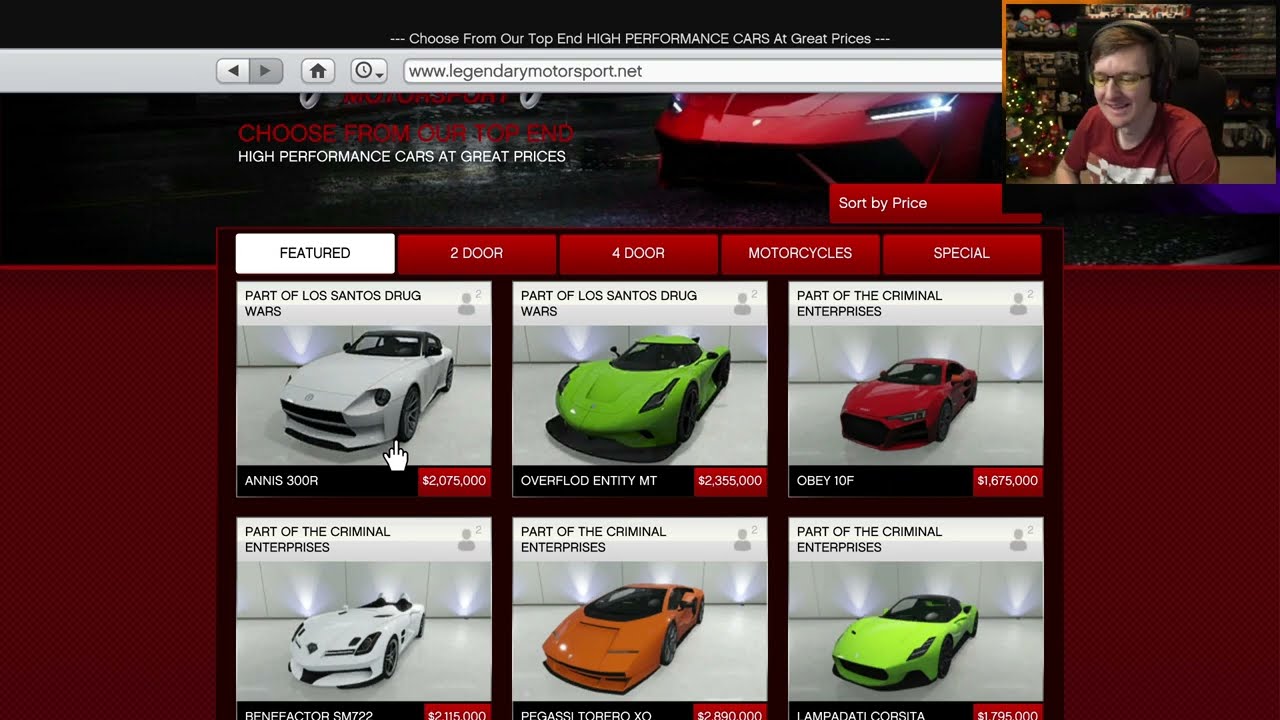Click the OBEY 10F name label

pyautogui.click(x=825, y=481)
